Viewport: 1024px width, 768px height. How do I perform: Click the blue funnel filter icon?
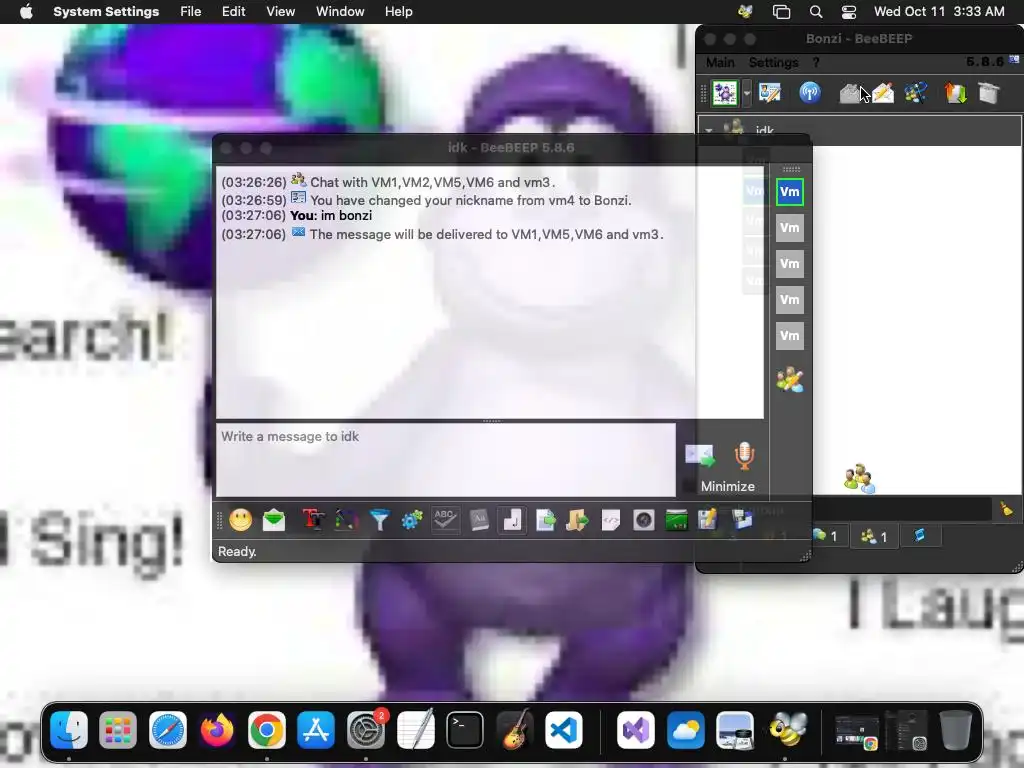coord(379,520)
